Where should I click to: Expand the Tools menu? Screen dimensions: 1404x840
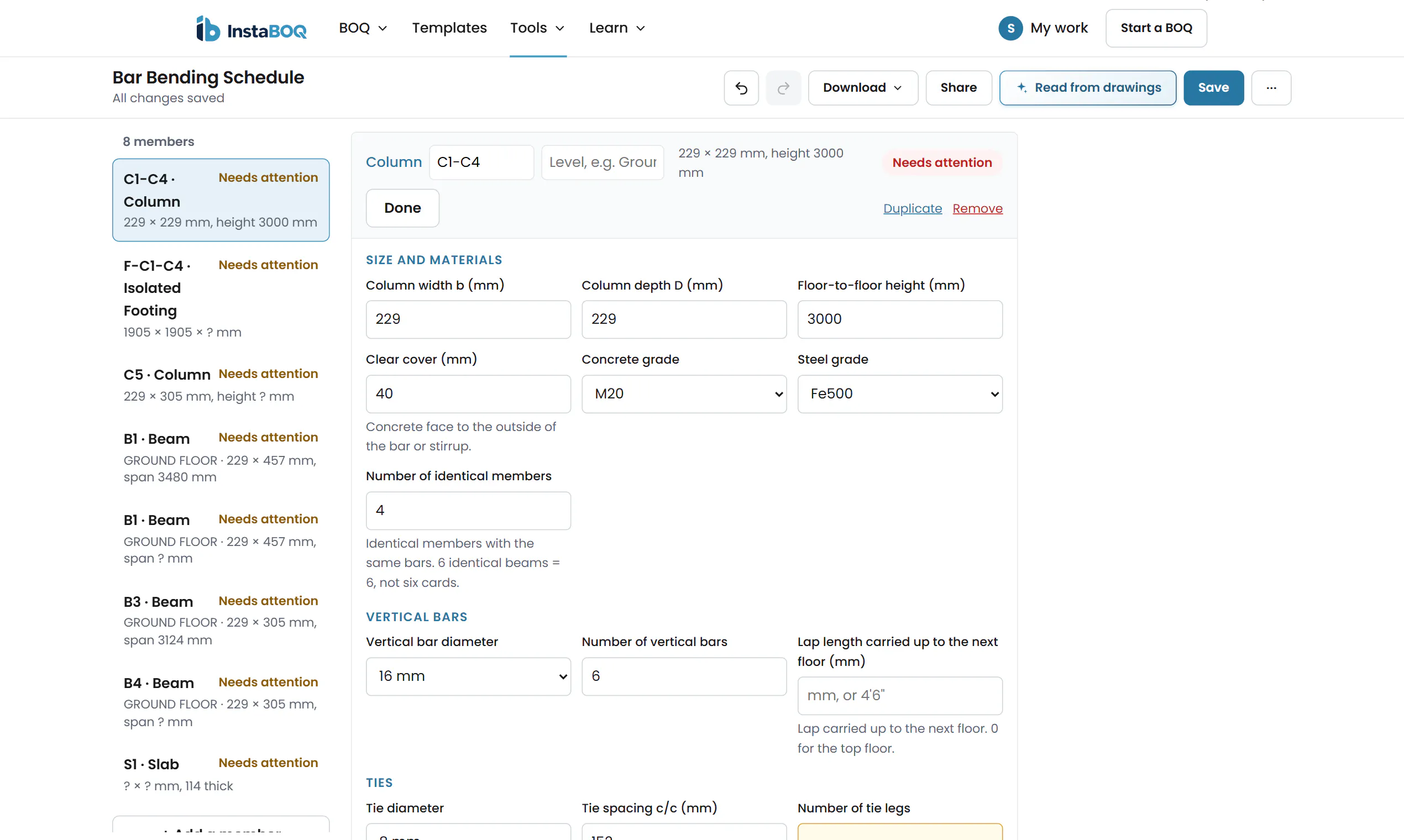point(537,28)
